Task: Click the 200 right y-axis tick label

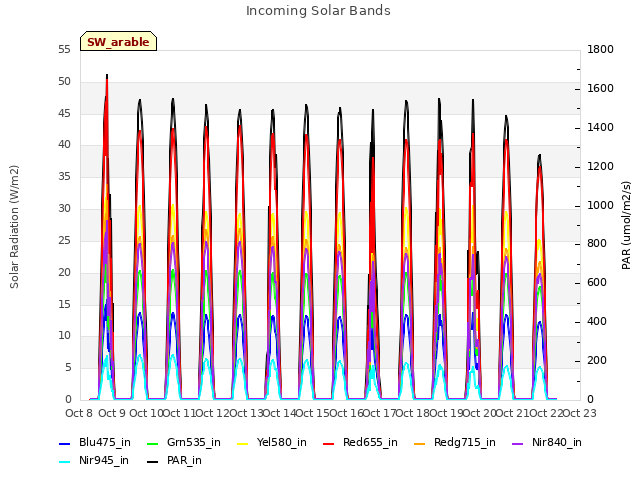Action: (597, 360)
